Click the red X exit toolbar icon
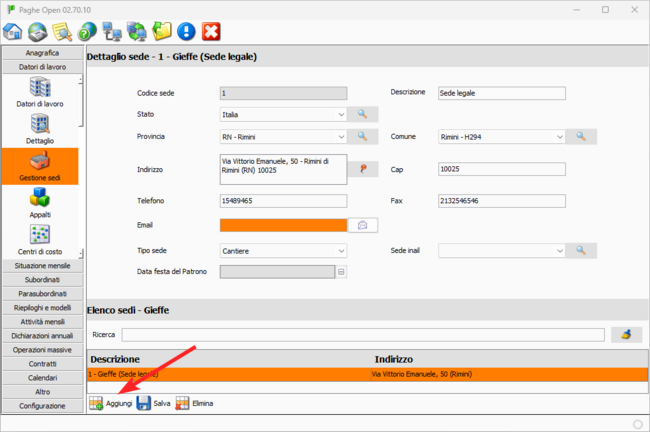Image resolution: width=650 pixels, height=432 pixels. pos(211,32)
